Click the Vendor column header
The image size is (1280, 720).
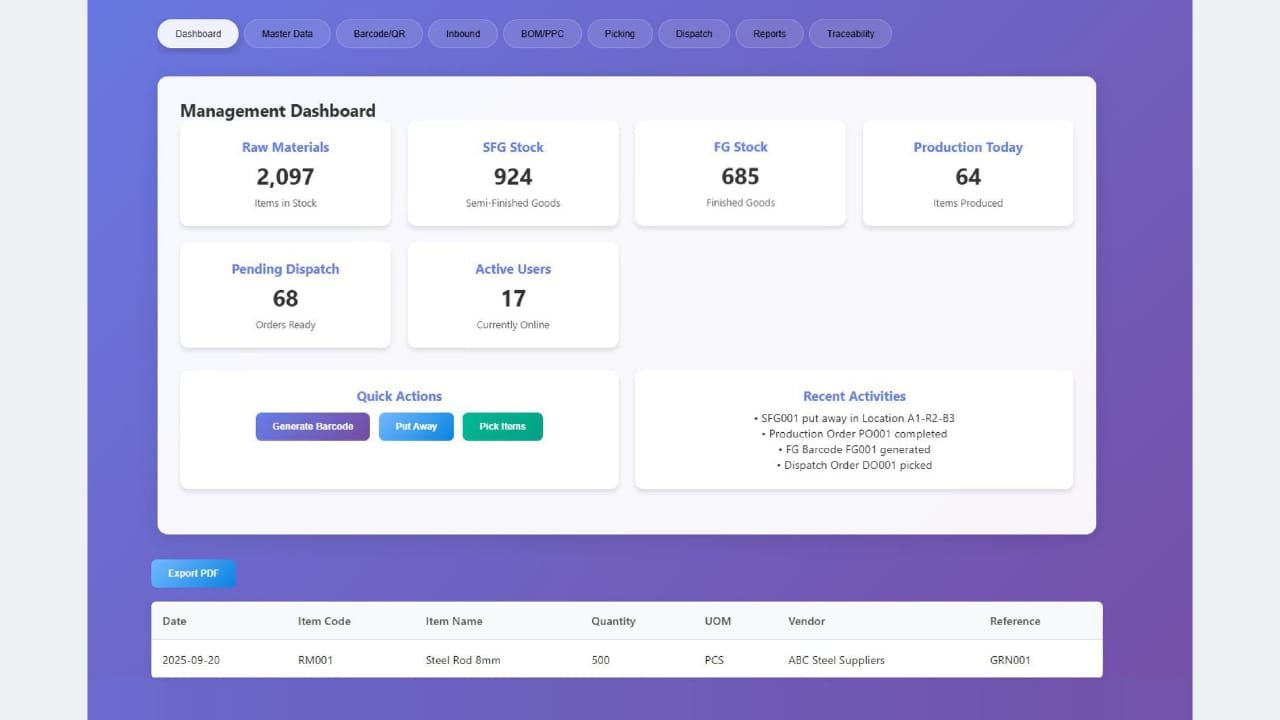tap(807, 621)
